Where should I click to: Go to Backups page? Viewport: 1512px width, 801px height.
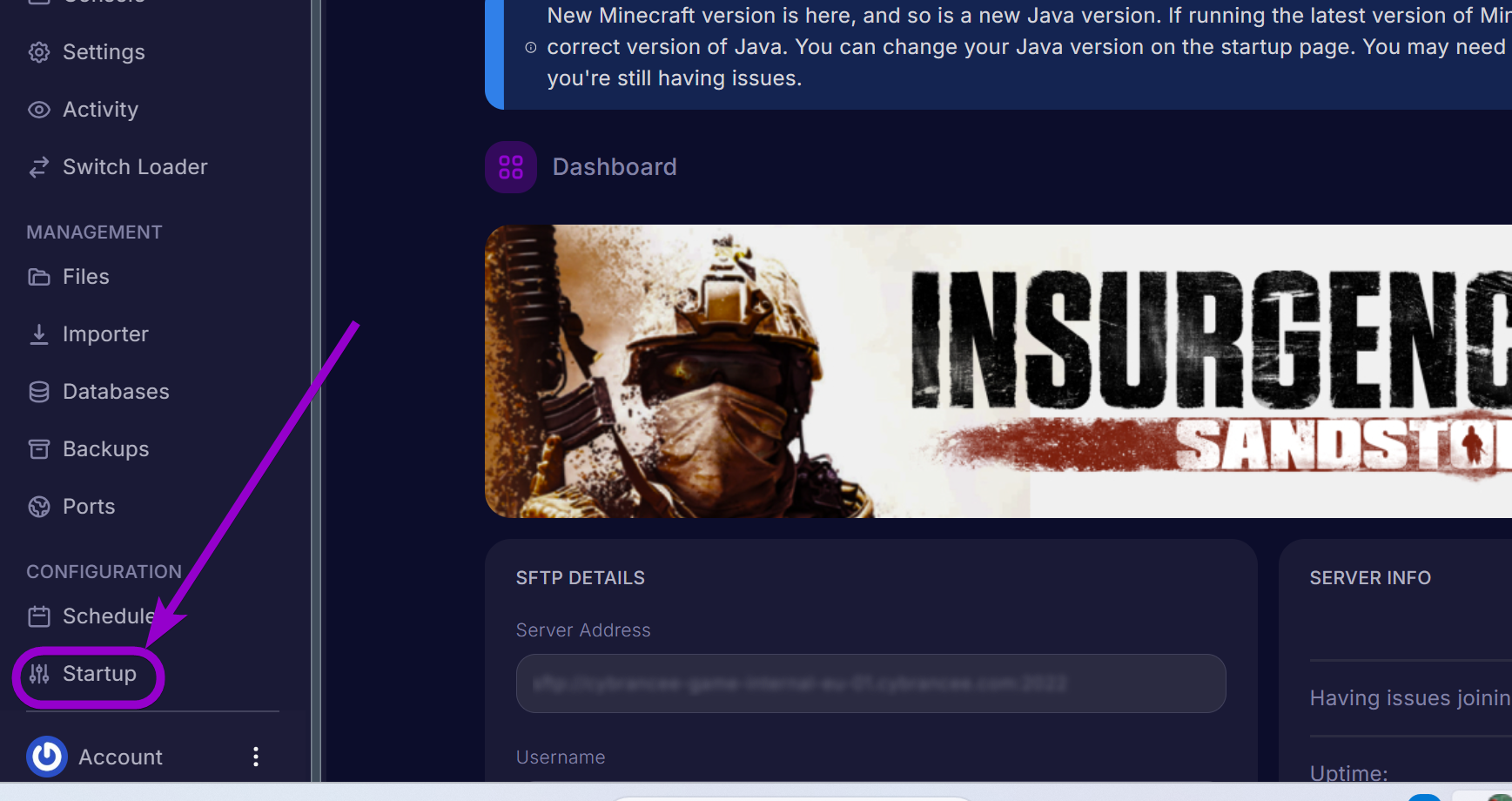[105, 449]
